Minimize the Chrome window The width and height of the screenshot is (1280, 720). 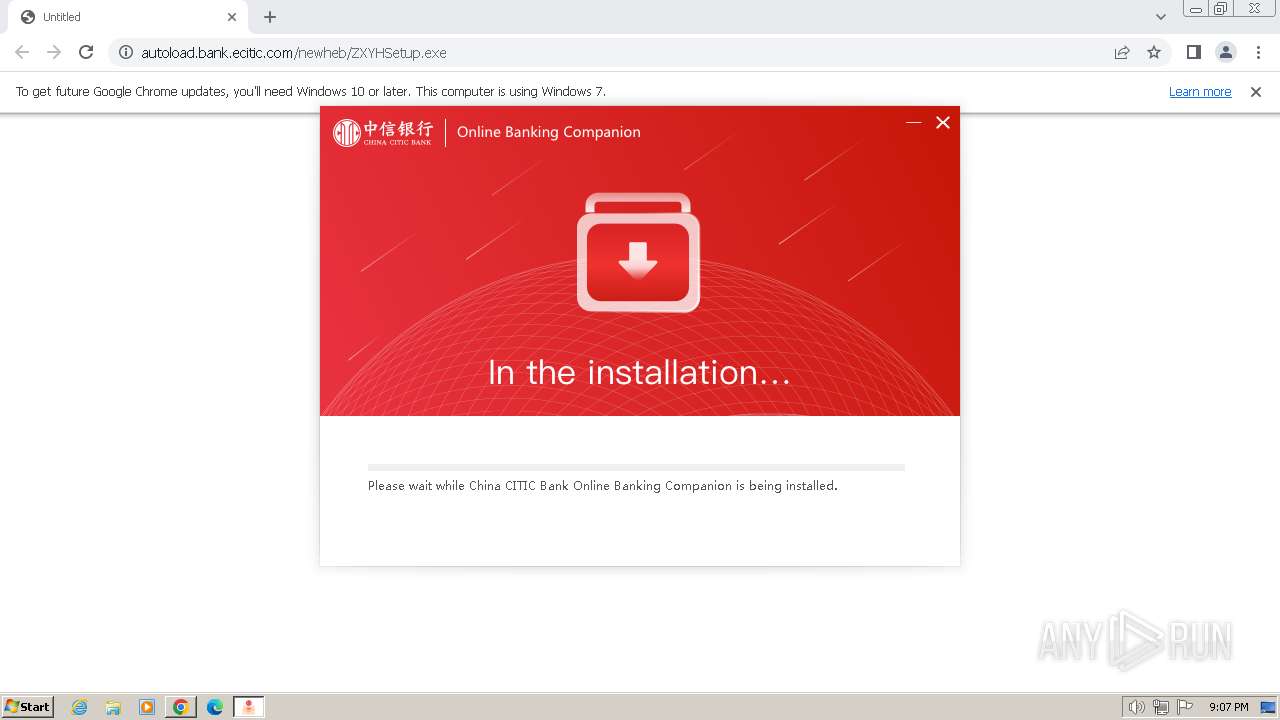click(1195, 9)
